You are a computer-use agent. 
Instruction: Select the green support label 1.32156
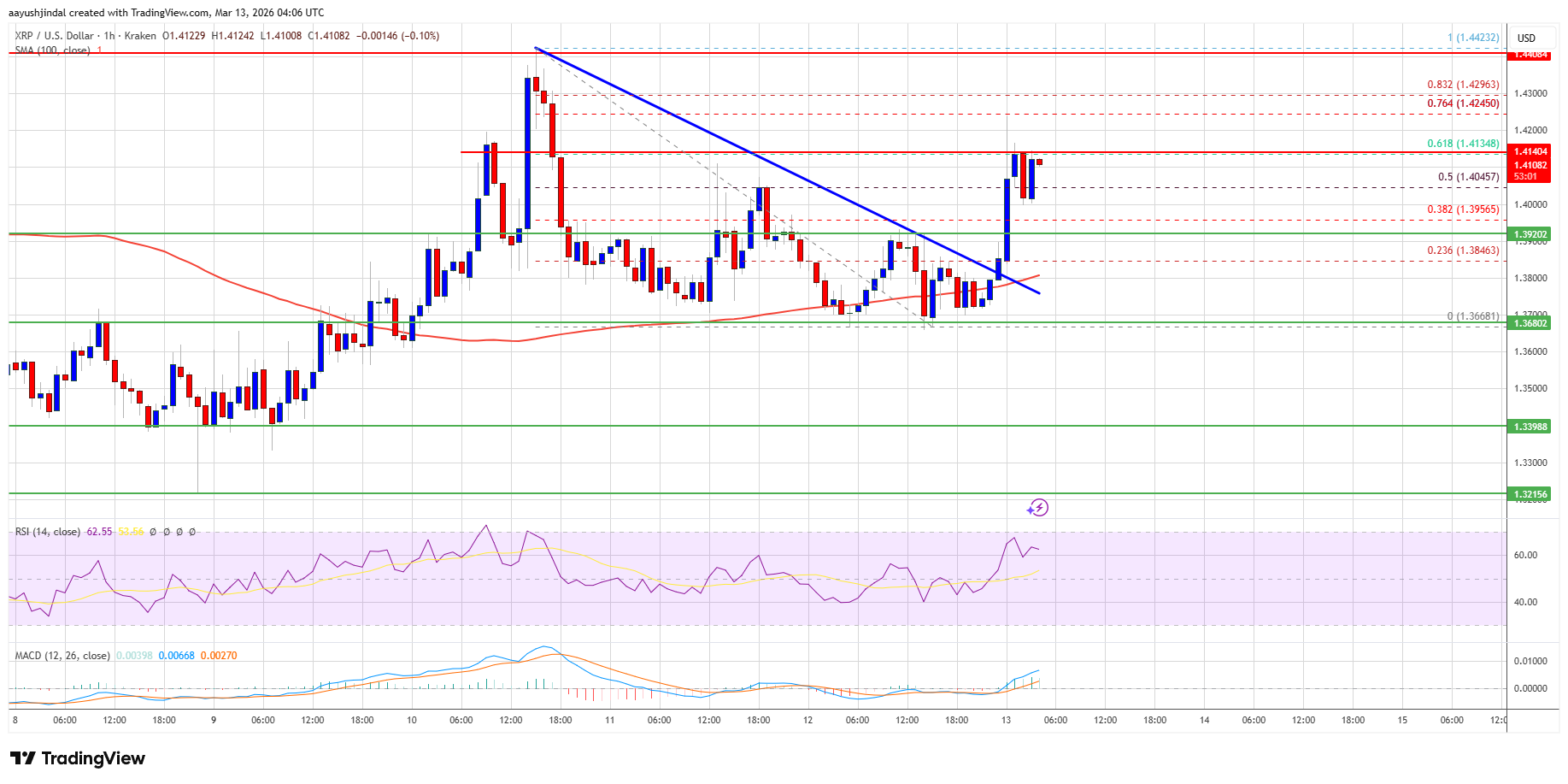1530,493
